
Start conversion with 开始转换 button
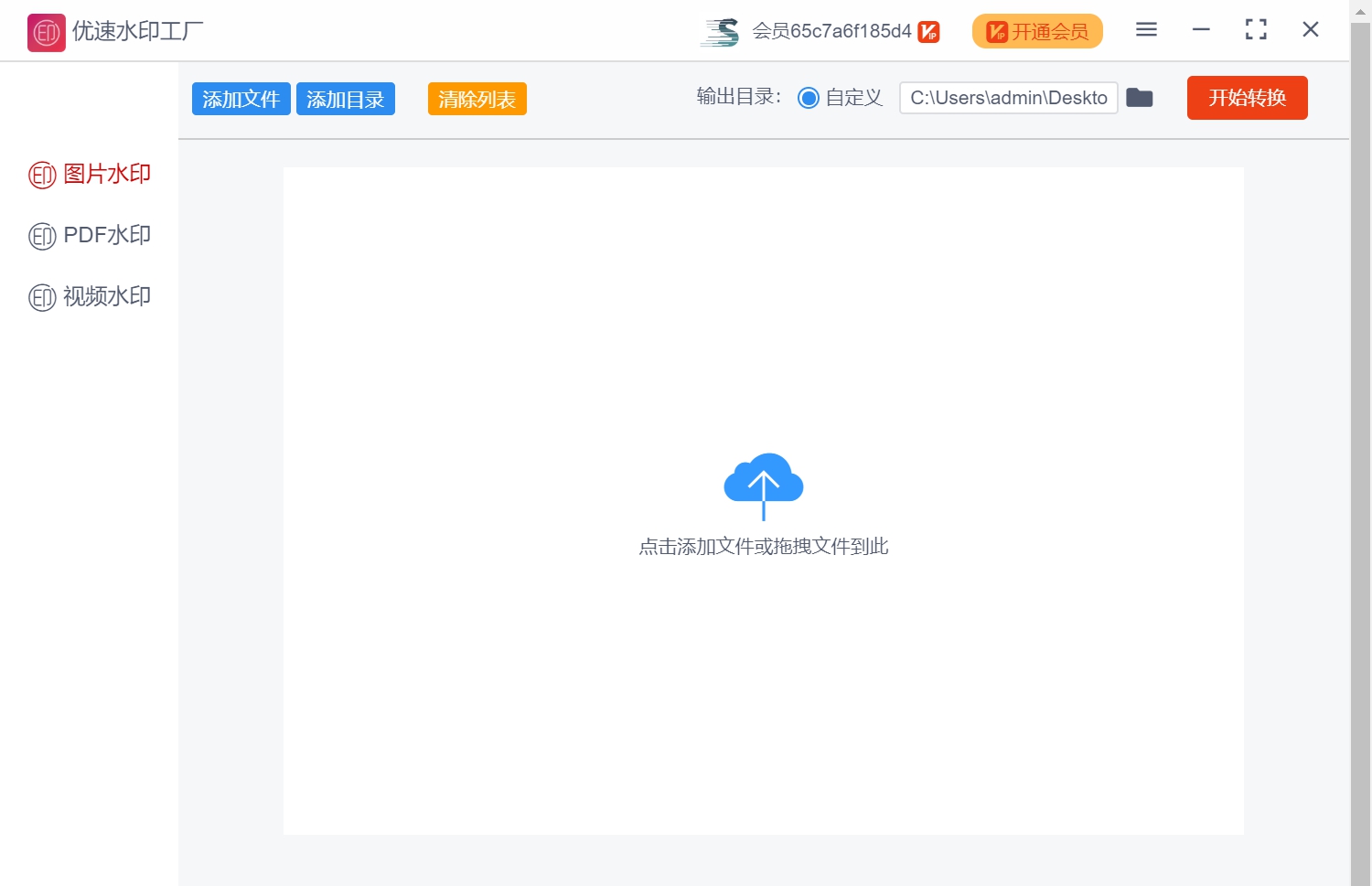pyautogui.click(x=1247, y=98)
